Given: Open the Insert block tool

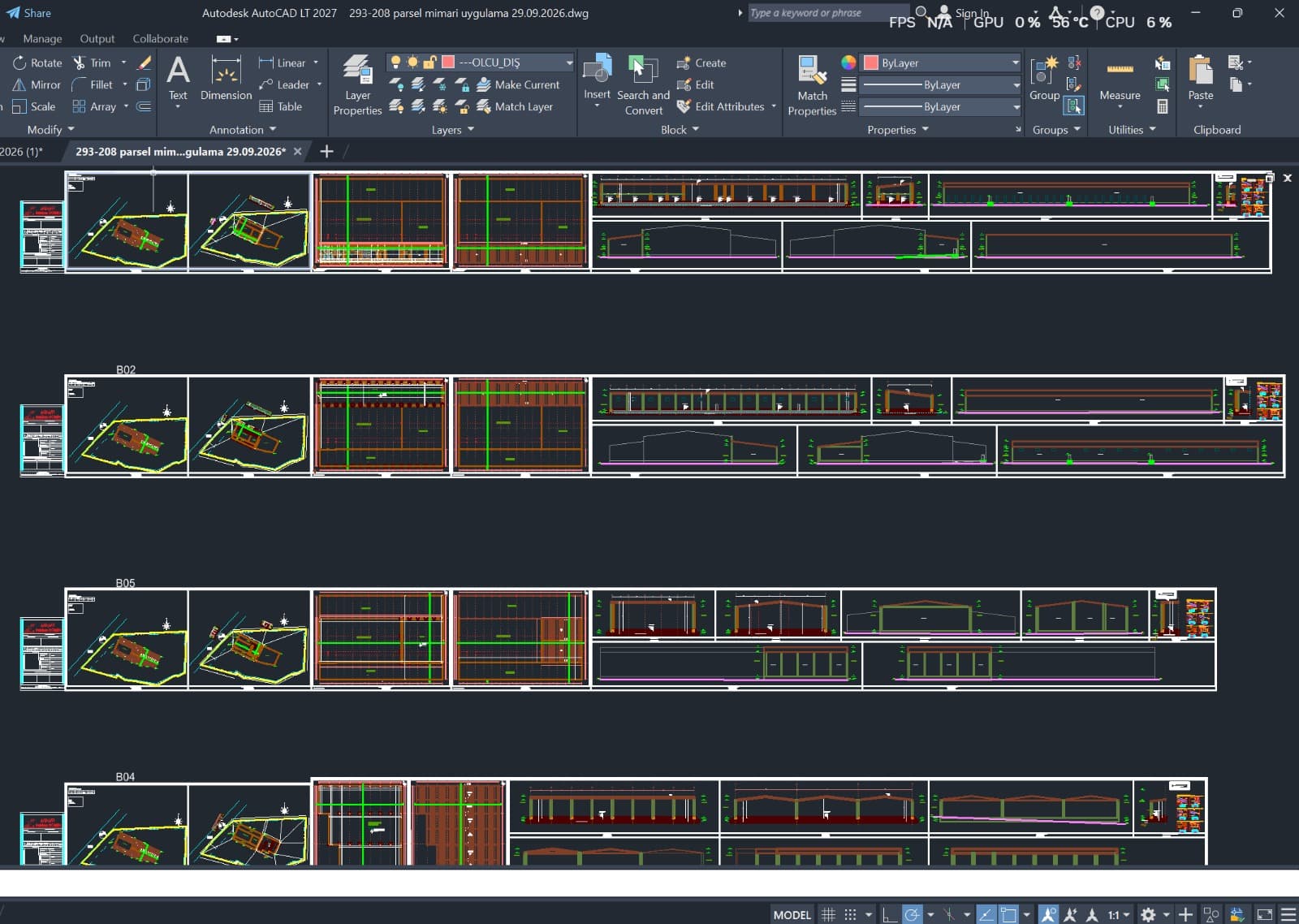Looking at the screenshot, I should 597,77.
